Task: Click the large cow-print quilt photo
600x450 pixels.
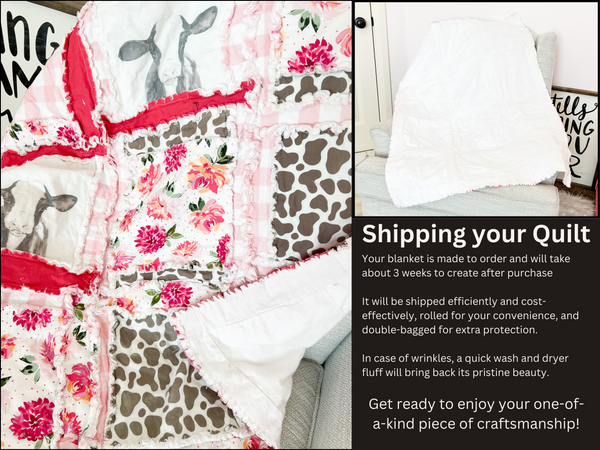Action: (x=176, y=225)
